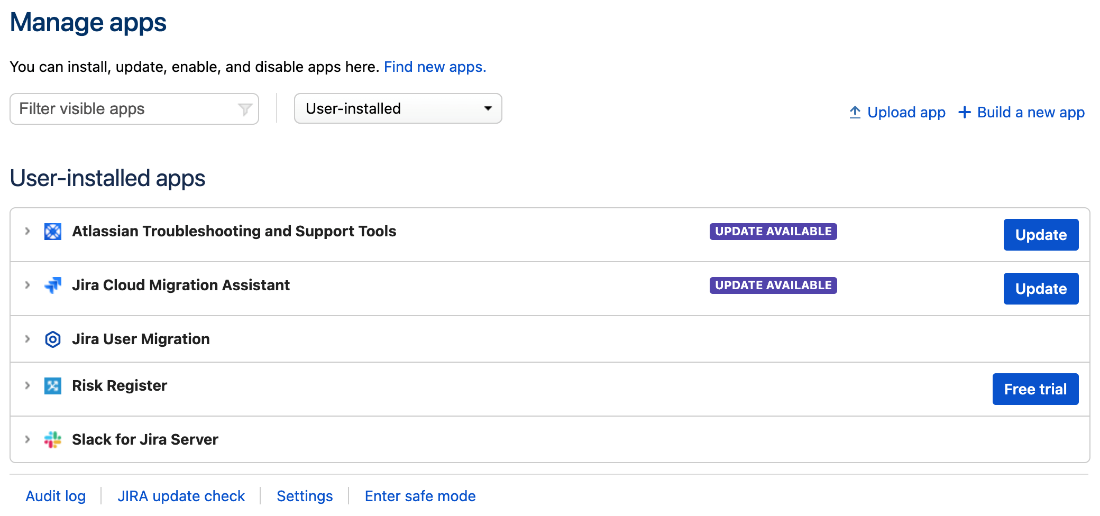Click the filter funnel icon in search box

point(245,109)
